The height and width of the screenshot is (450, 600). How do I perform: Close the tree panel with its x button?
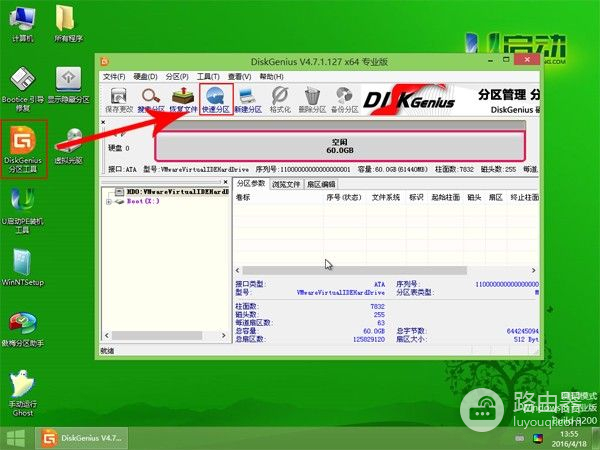pyautogui.click(x=225, y=182)
